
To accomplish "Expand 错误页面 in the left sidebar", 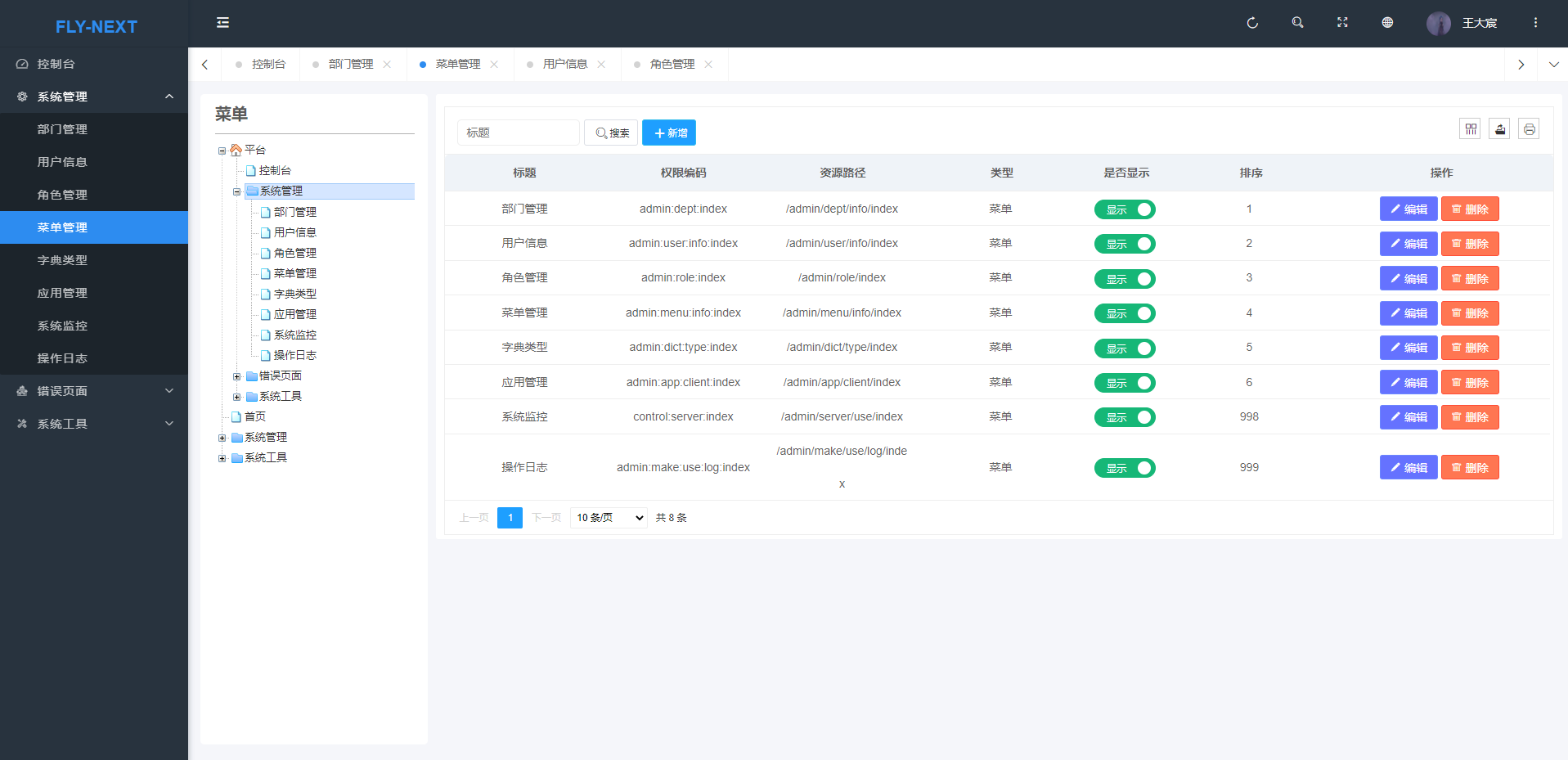I will (94, 391).
